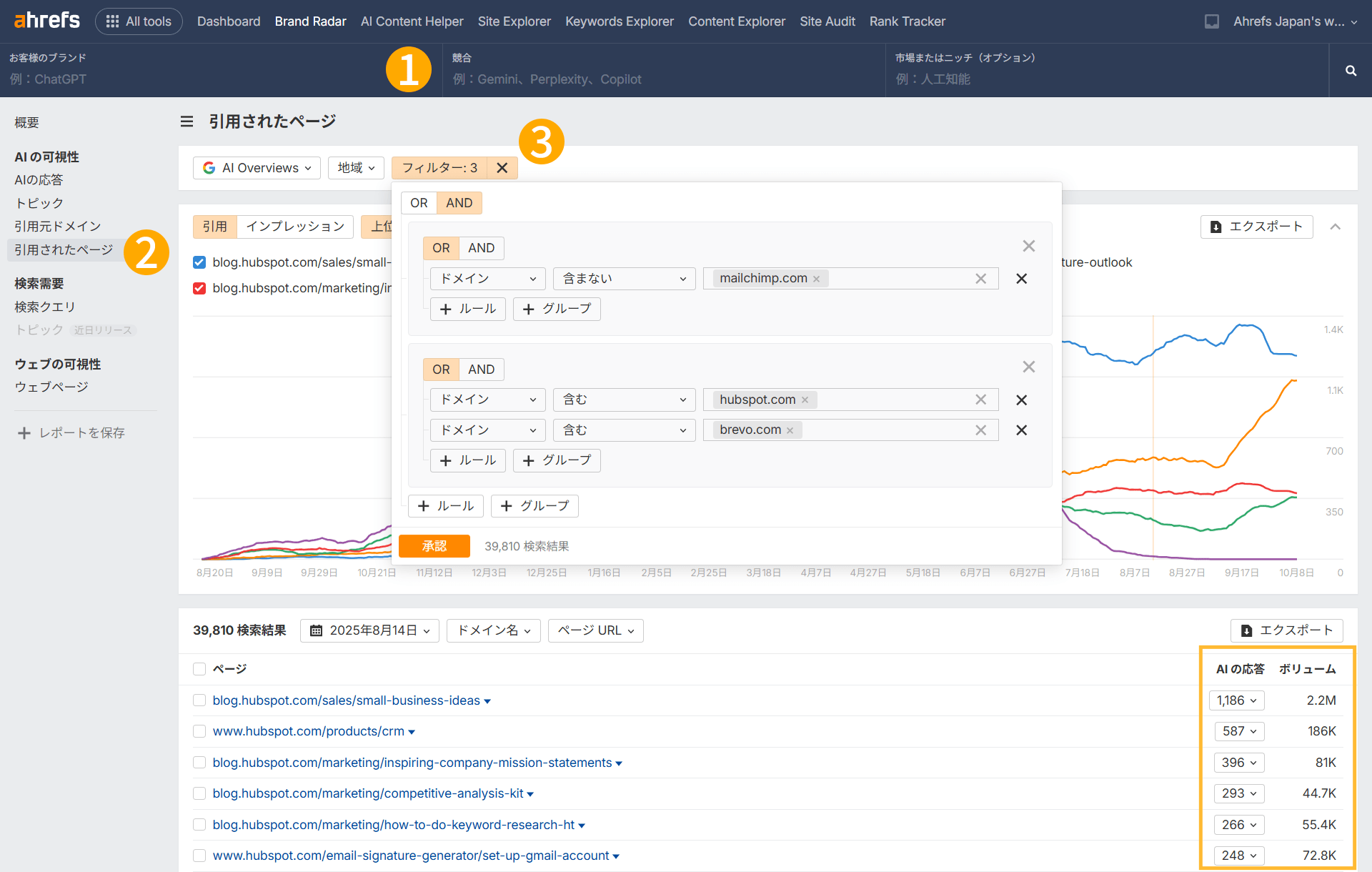1372x872 pixels.
Task: Click the 承認 apply button
Action: [x=434, y=545]
